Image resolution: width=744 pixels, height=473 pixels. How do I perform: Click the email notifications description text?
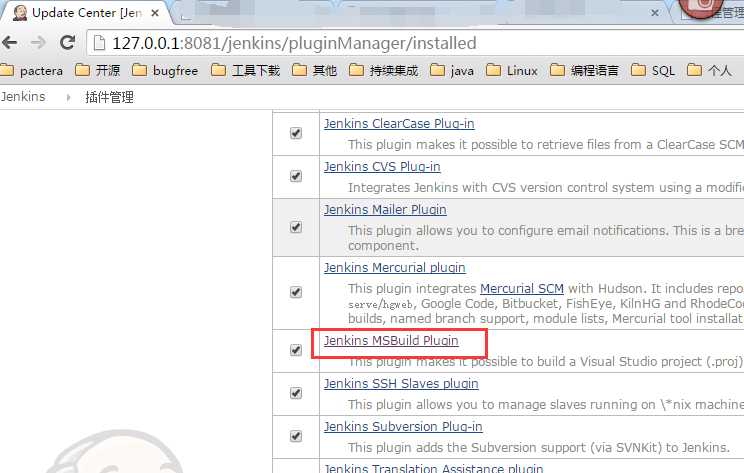pyautogui.click(x=546, y=238)
